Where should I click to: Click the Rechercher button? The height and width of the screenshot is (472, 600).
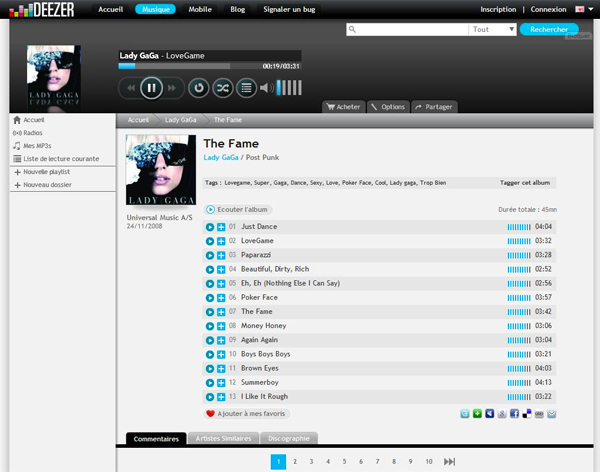(x=549, y=29)
